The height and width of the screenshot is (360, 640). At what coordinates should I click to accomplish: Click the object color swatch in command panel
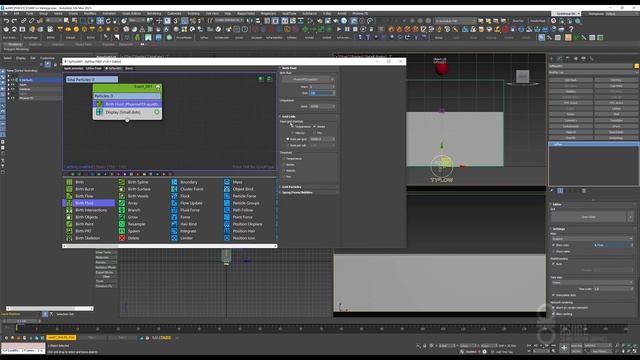tap(636, 66)
